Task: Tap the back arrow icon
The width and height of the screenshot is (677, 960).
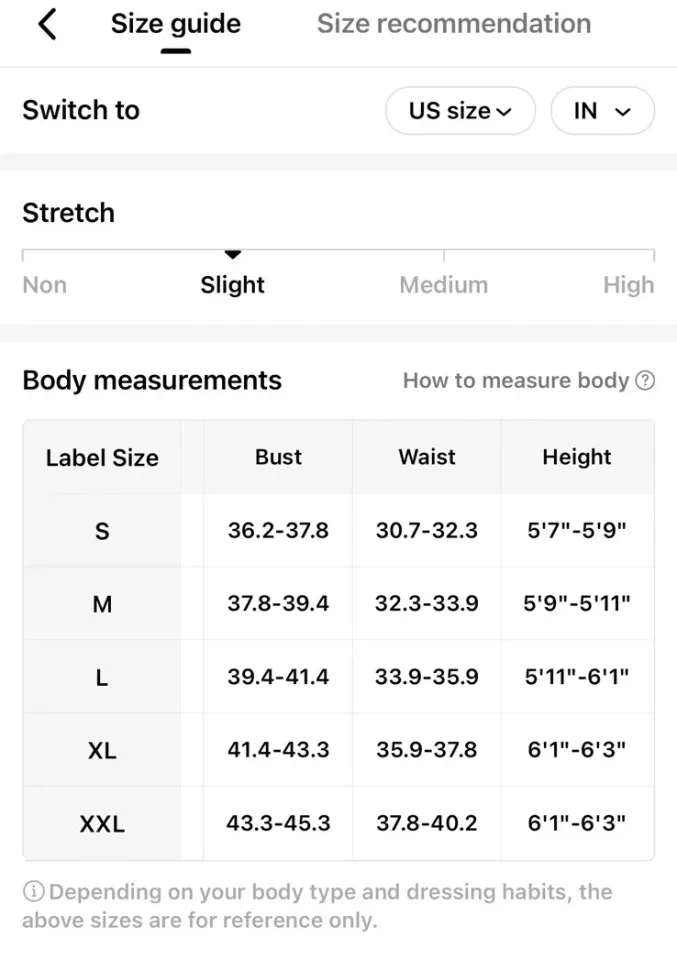Action: coord(47,24)
